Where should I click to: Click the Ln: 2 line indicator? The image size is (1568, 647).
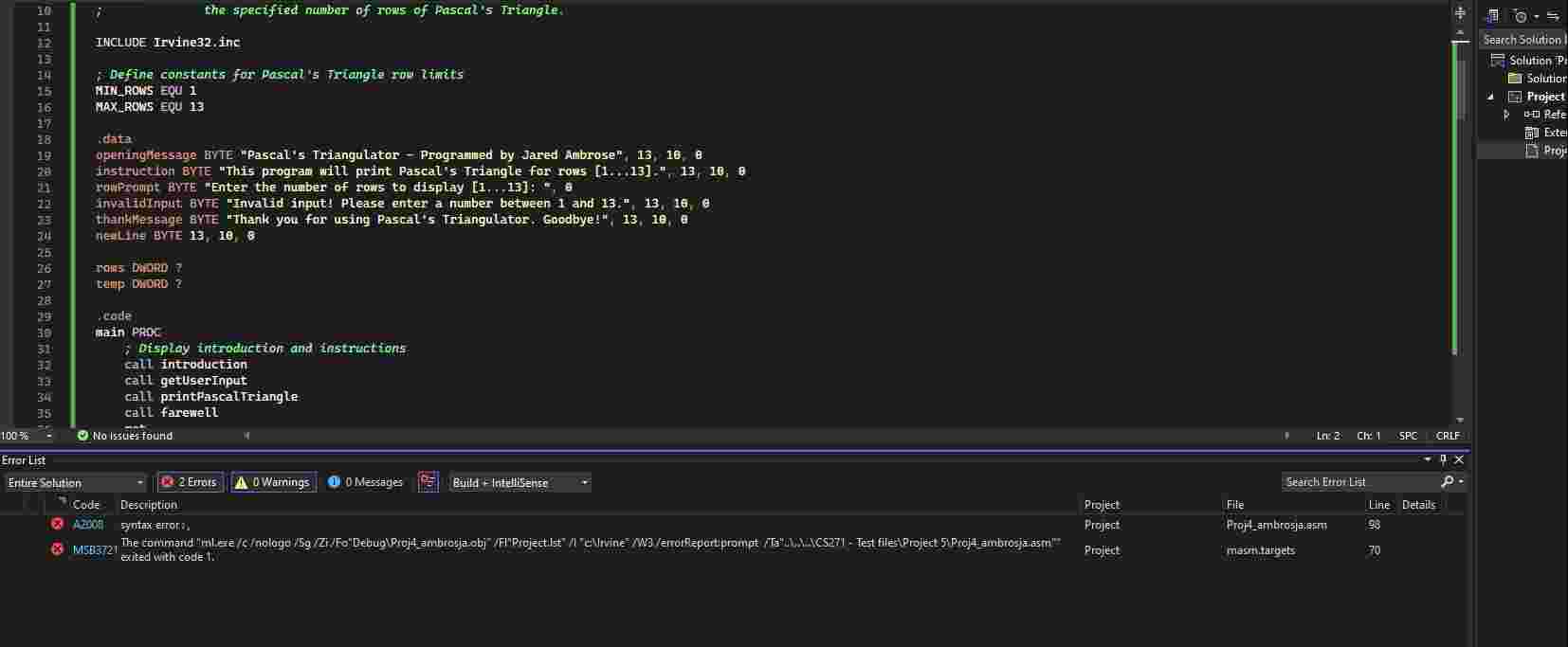click(1328, 436)
